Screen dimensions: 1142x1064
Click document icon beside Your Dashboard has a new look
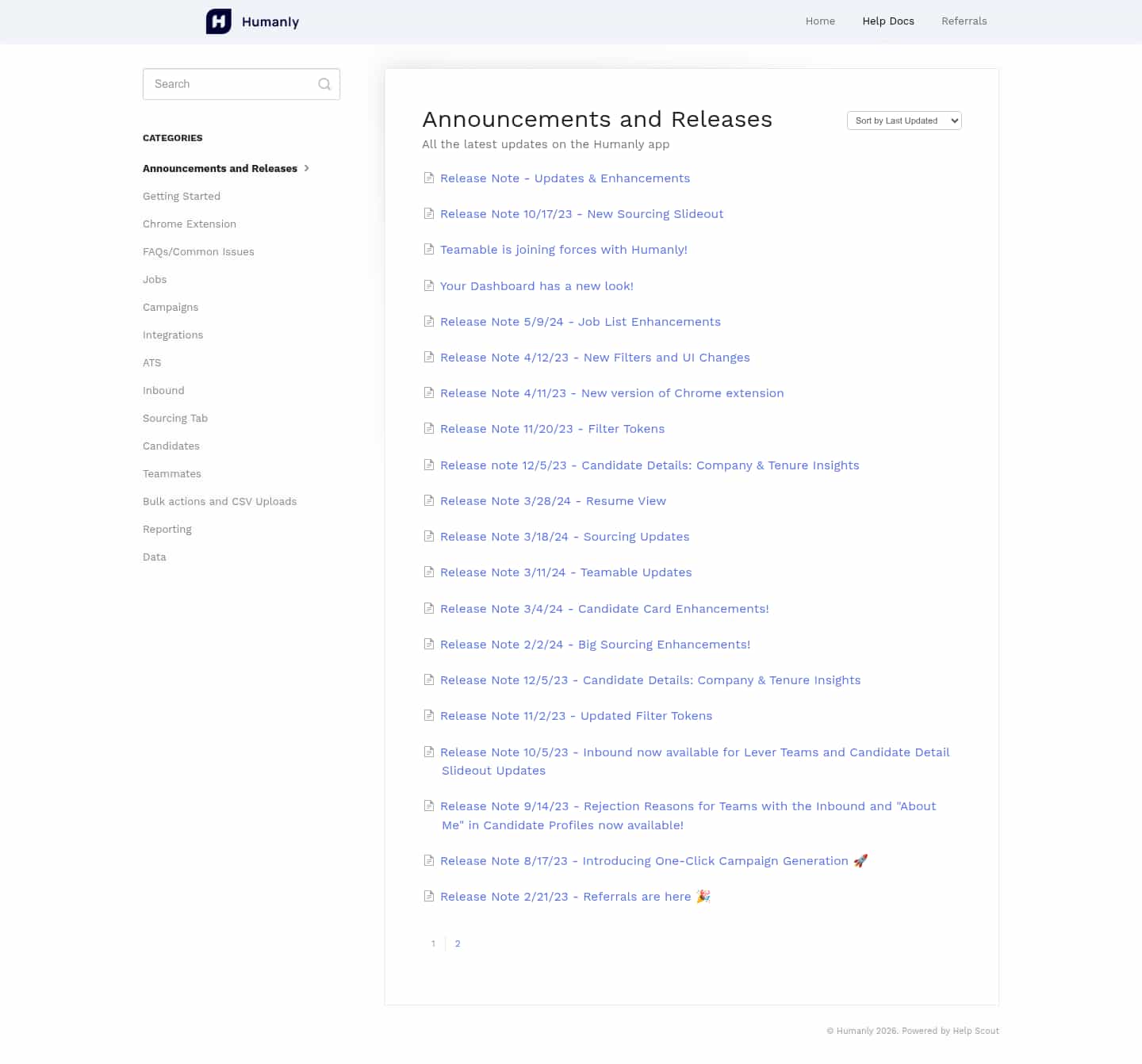pyautogui.click(x=429, y=285)
